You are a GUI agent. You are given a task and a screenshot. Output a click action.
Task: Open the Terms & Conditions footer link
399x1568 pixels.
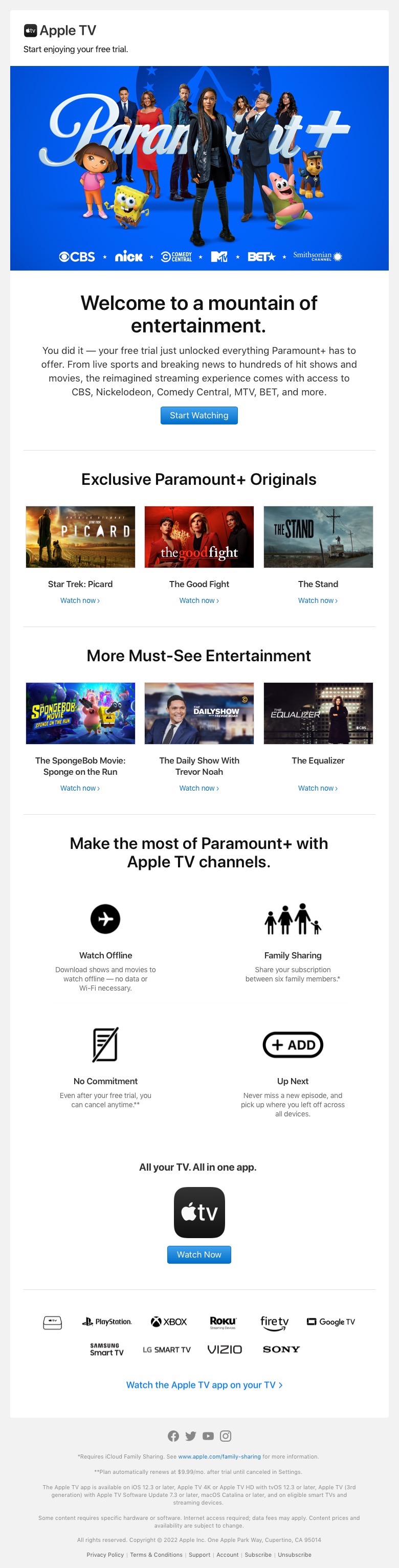(156, 1554)
